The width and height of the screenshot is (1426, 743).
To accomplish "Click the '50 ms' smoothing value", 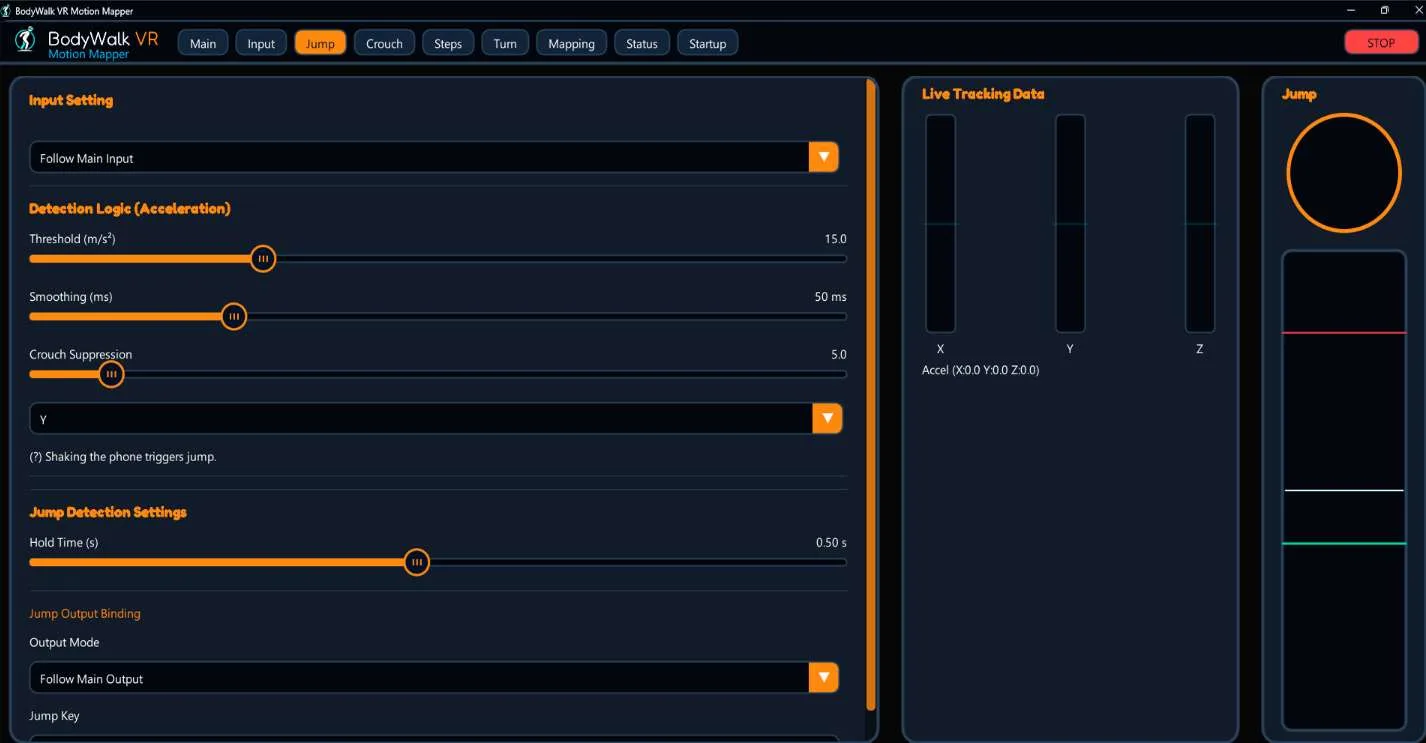I will (830, 297).
